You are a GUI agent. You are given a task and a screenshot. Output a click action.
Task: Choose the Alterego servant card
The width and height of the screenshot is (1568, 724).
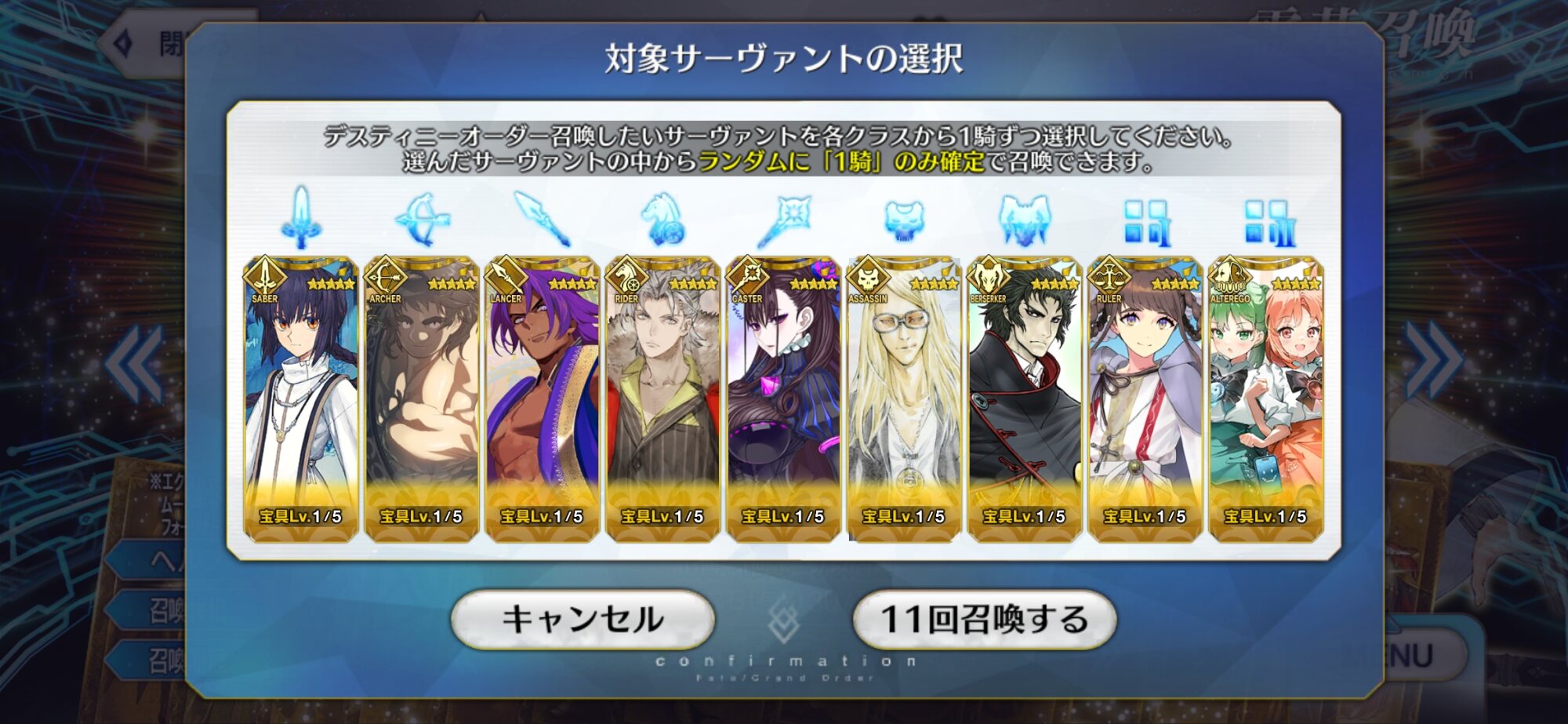[x=1266, y=399]
